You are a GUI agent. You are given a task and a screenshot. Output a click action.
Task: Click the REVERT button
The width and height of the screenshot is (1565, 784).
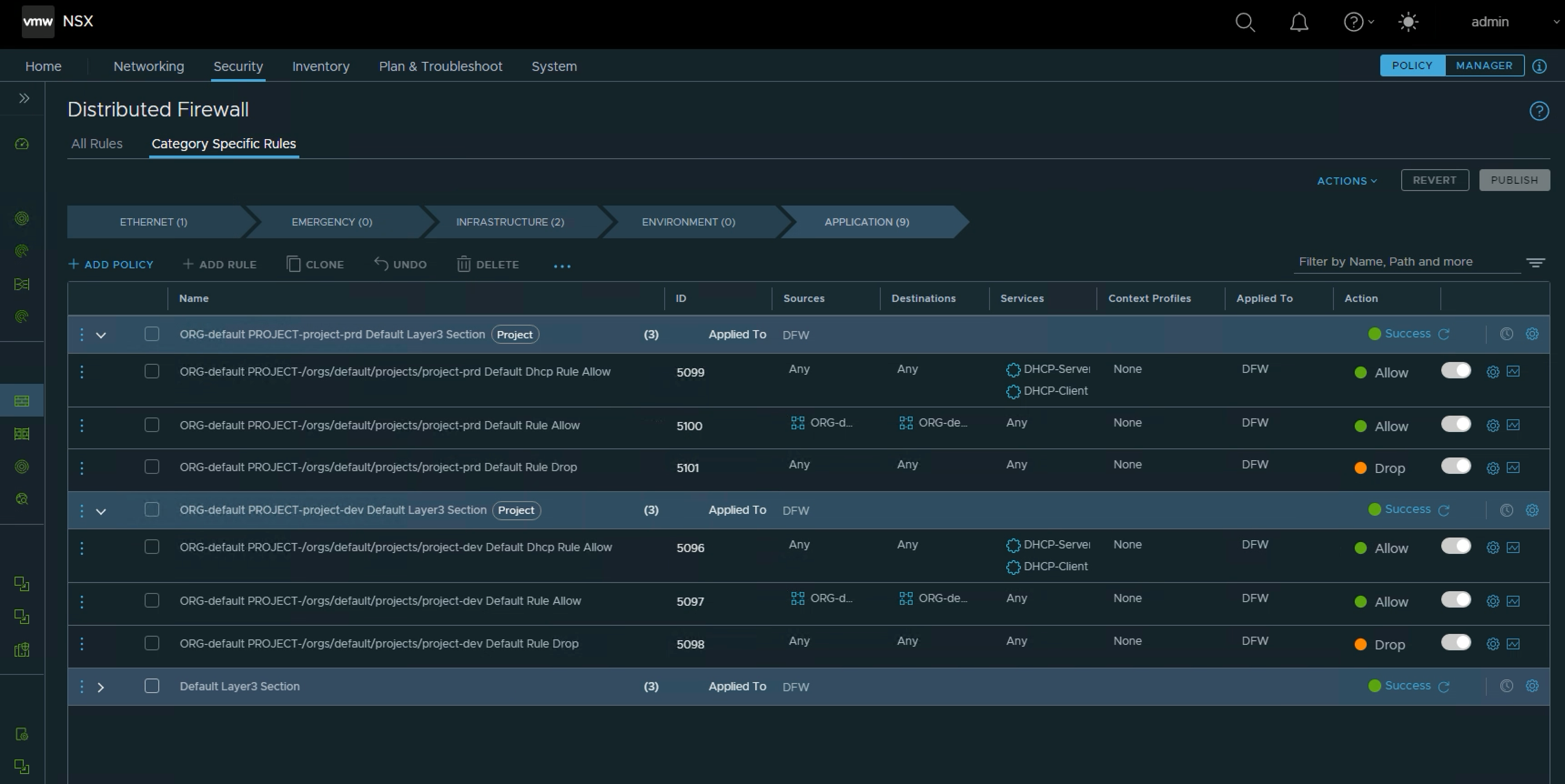tap(1434, 181)
